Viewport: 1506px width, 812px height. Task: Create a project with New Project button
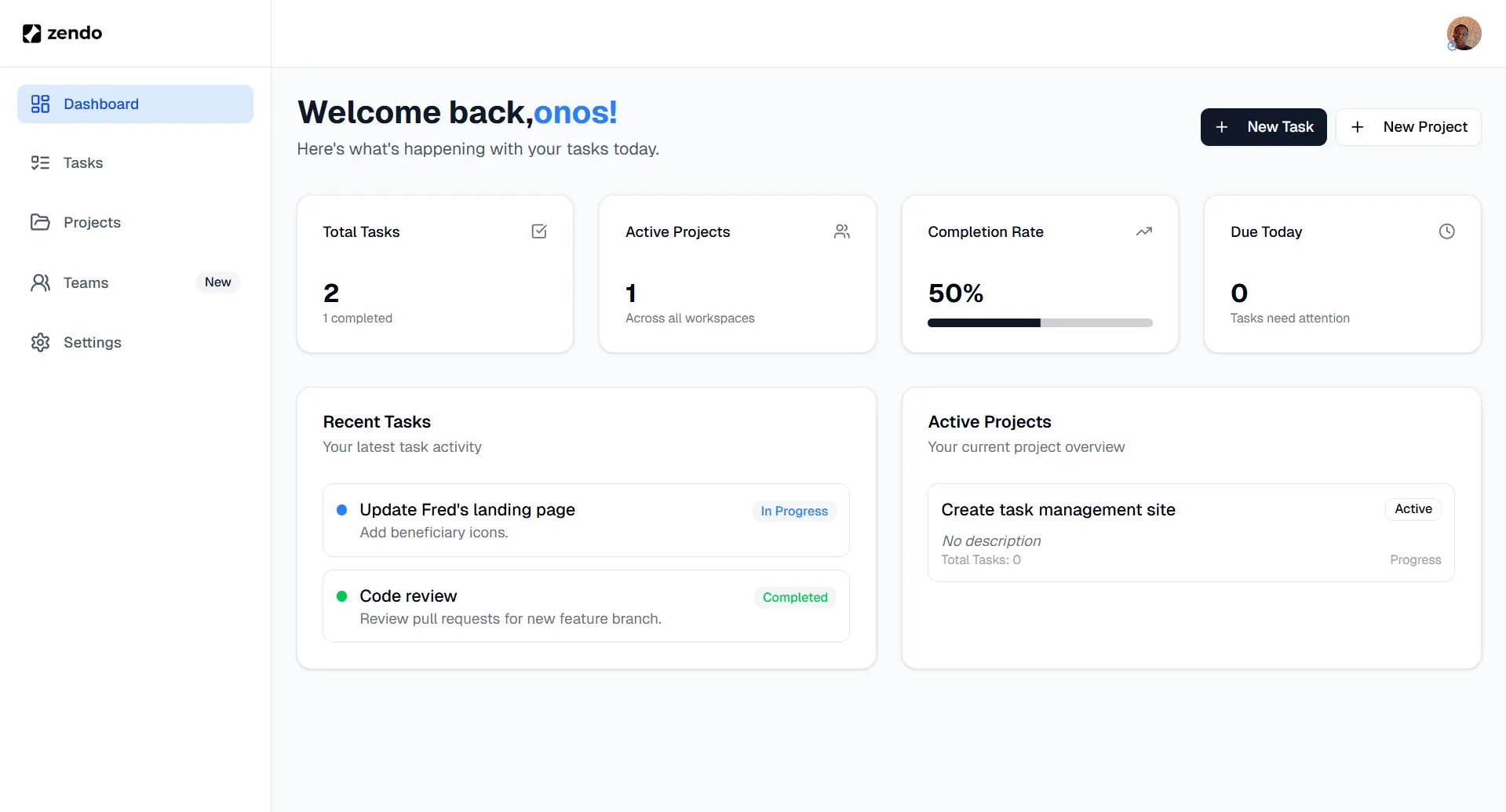point(1408,127)
